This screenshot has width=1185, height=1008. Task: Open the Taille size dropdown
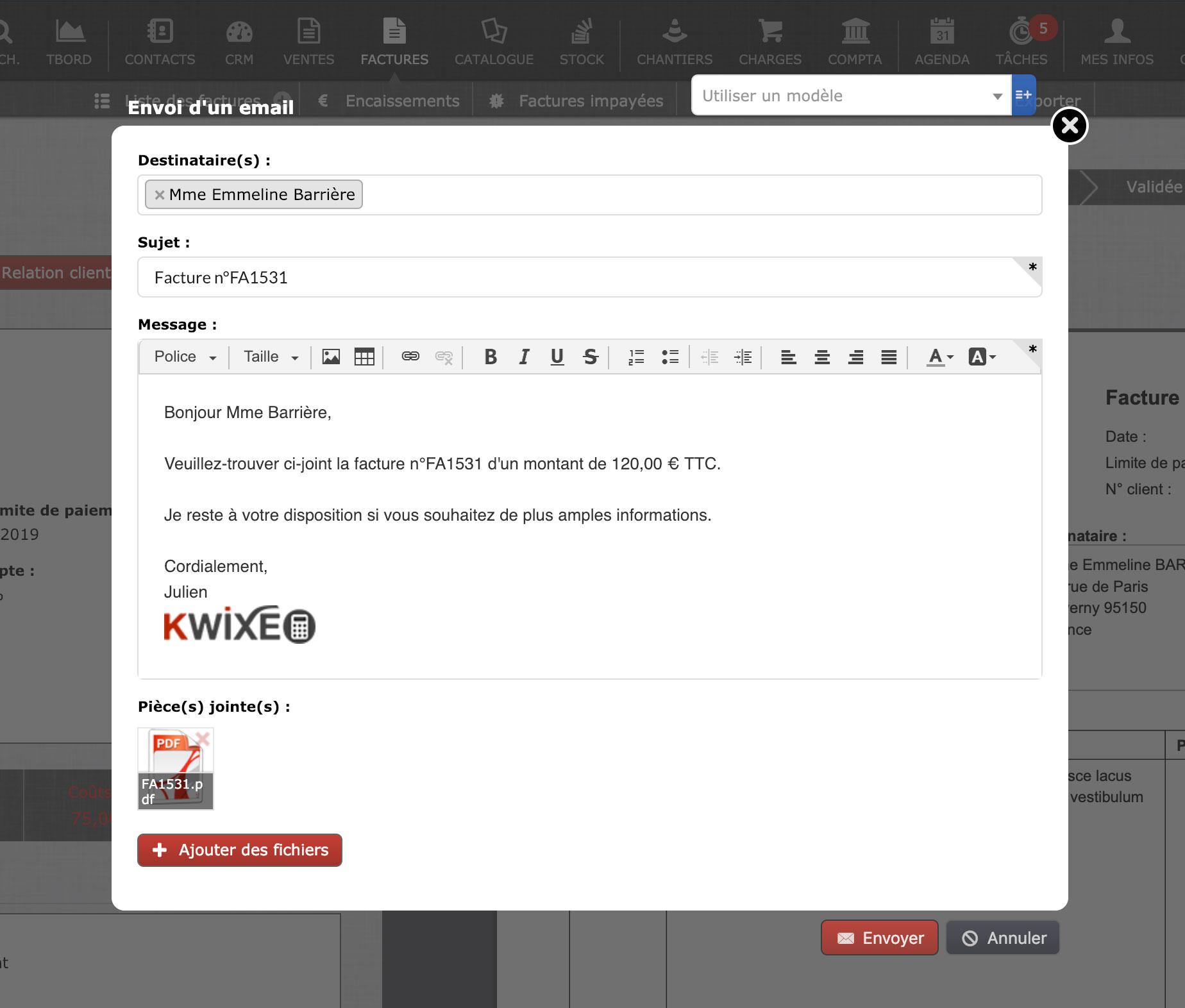pos(271,357)
